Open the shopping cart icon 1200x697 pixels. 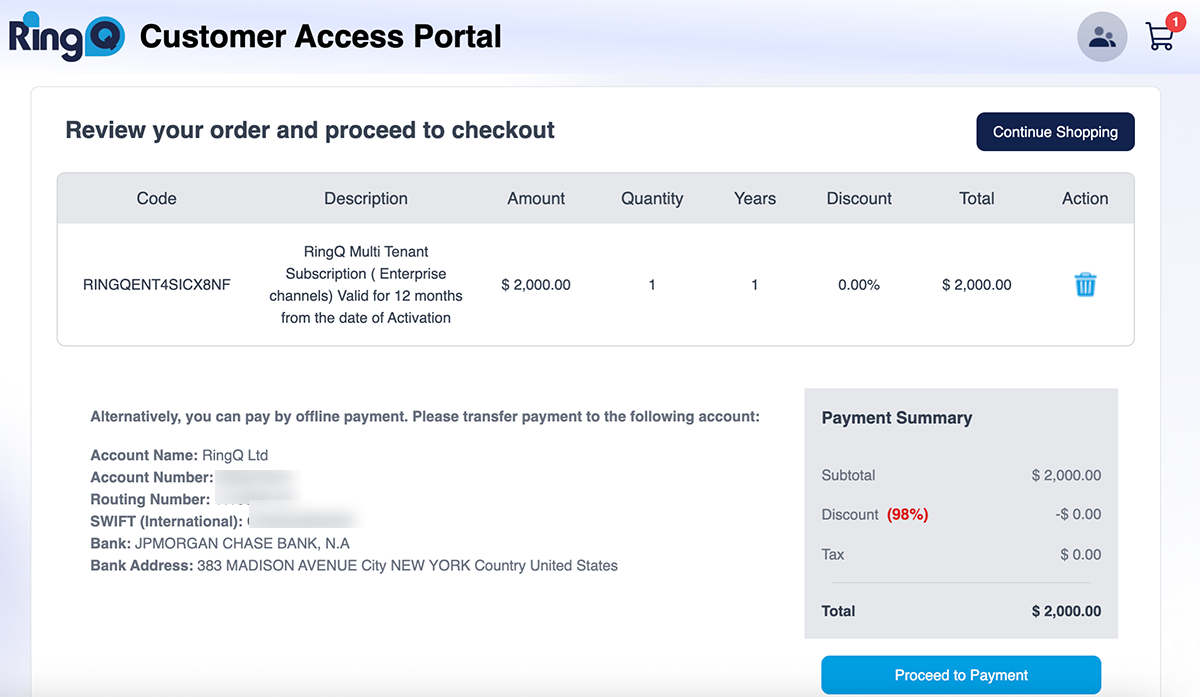coord(1159,39)
